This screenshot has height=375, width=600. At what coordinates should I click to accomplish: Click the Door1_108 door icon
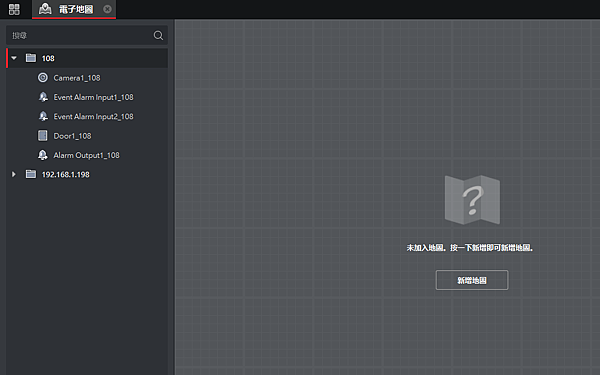pyautogui.click(x=42, y=135)
